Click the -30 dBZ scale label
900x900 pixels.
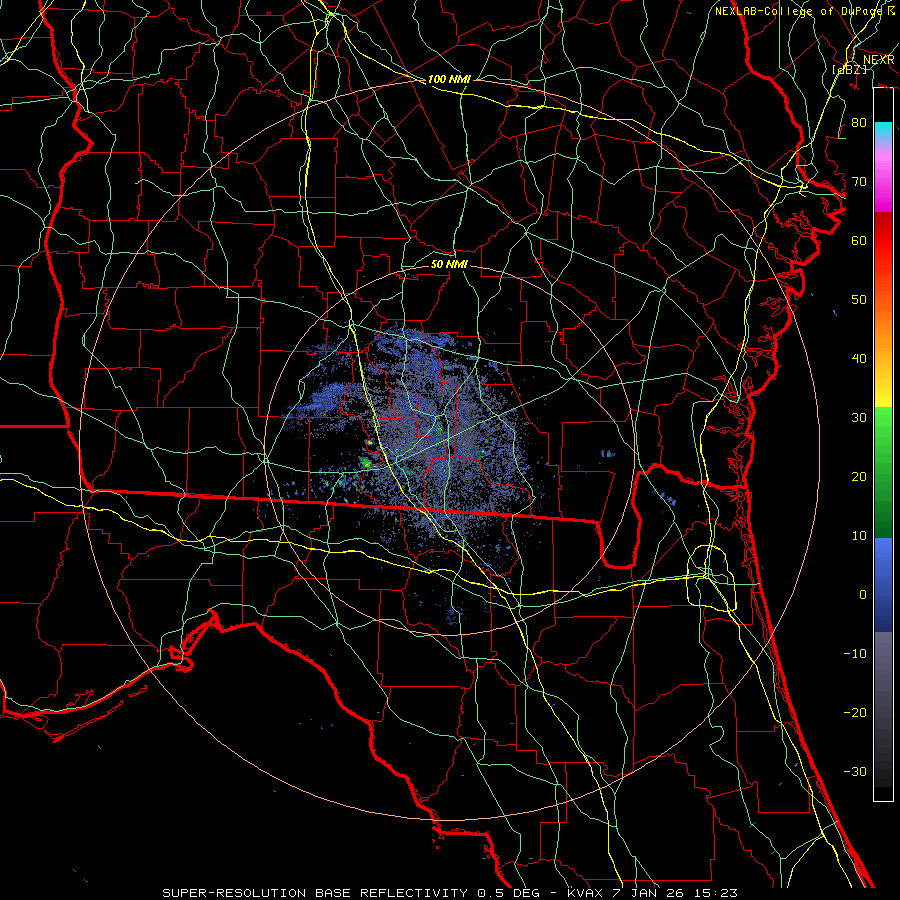855,771
